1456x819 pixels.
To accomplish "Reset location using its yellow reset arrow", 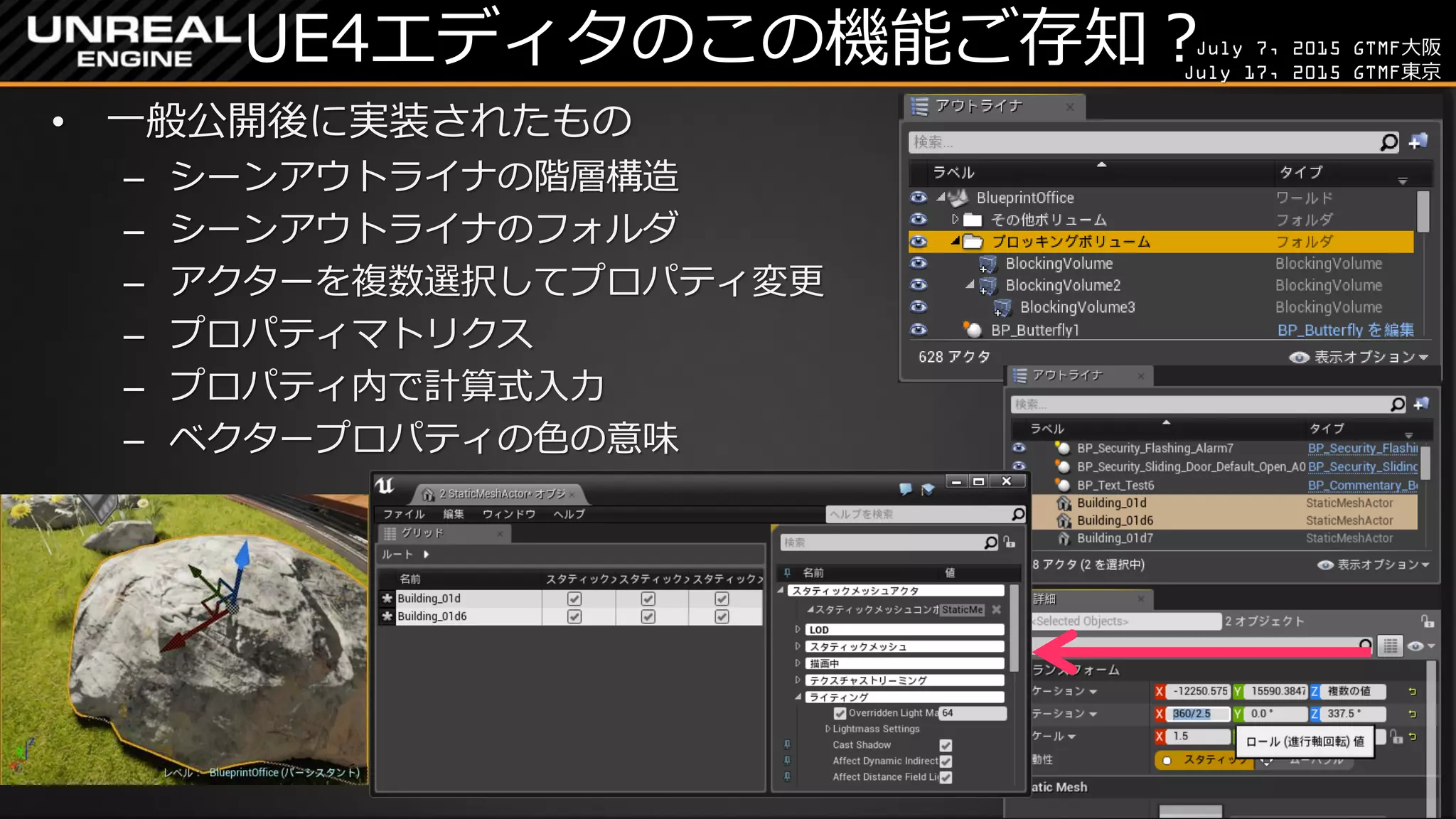I will [1413, 691].
